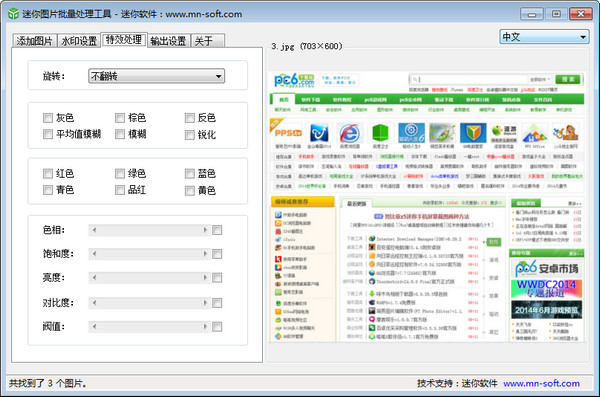This screenshot has width=600, height=397.
Task: Enable the 饱和度 adjustment checkbox
Action: [x=217, y=254]
